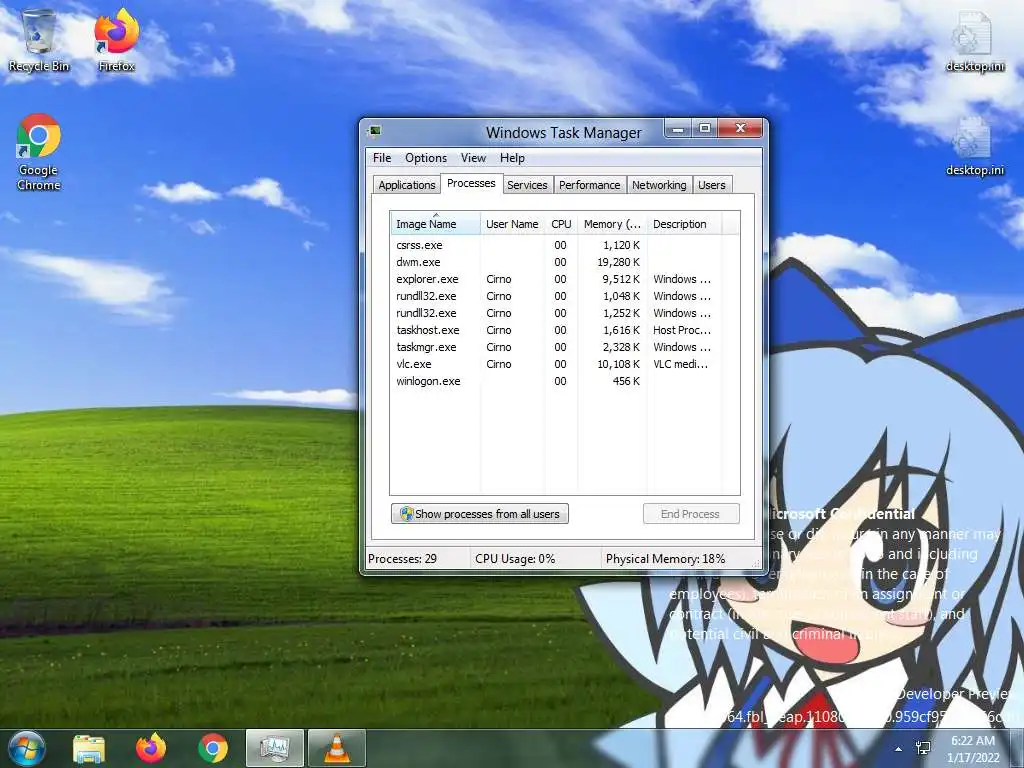Click Show processes from all users
This screenshot has height=768, width=1024.
tap(480, 514)
